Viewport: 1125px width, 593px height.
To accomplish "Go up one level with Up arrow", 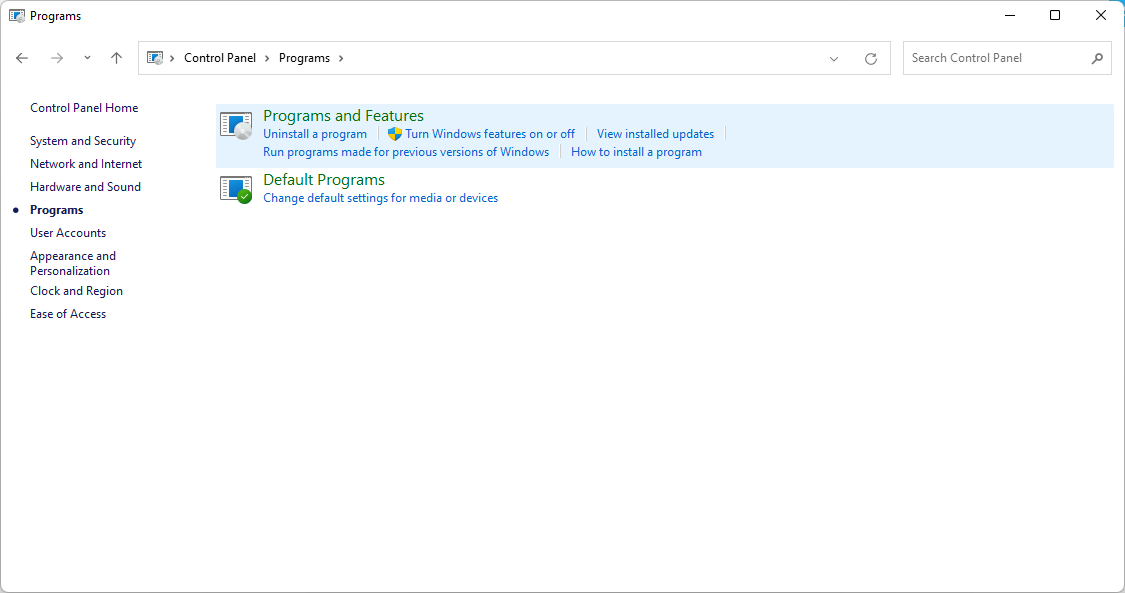I will point(116,58).
